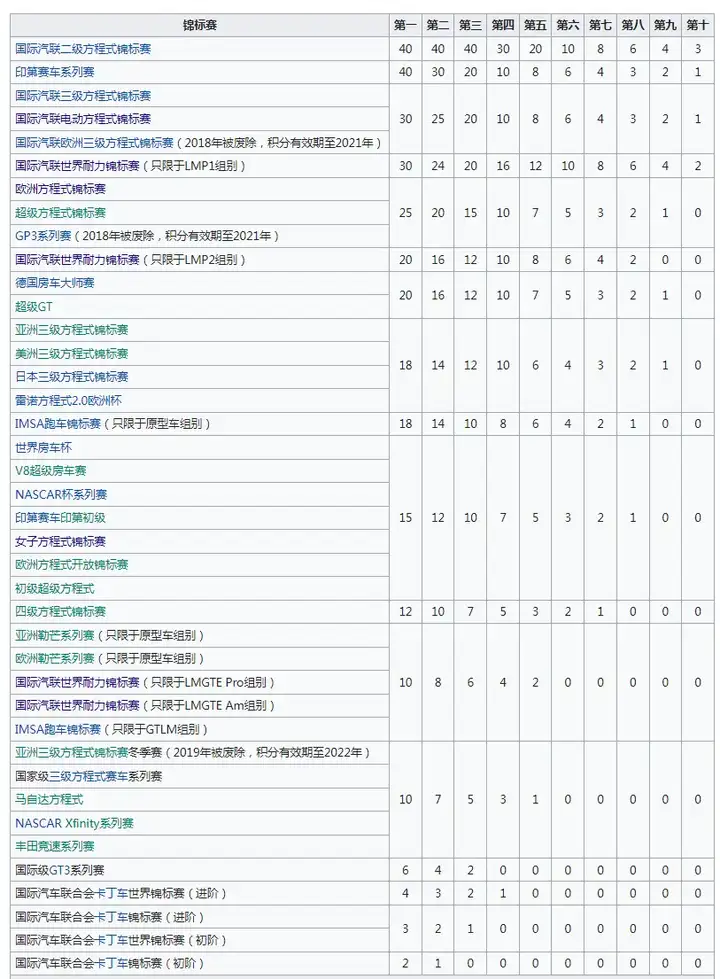Open the 亚洲三级方程式锦标赛 link in 冬季赛 row
The width and height of the screenshot is (720, 979).
pos(72,752)
